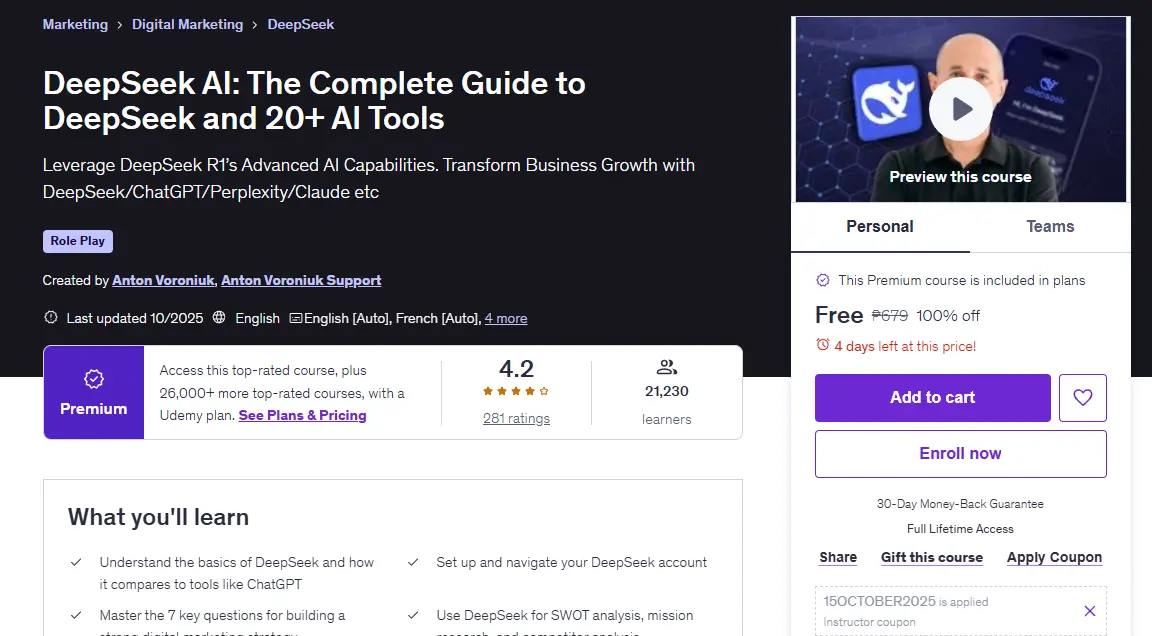Image resolution: width=1152 pixels, height=636 pixels.
Task: Click checkmark beside 'Set up and navigate'
Action: coord(413,563)
